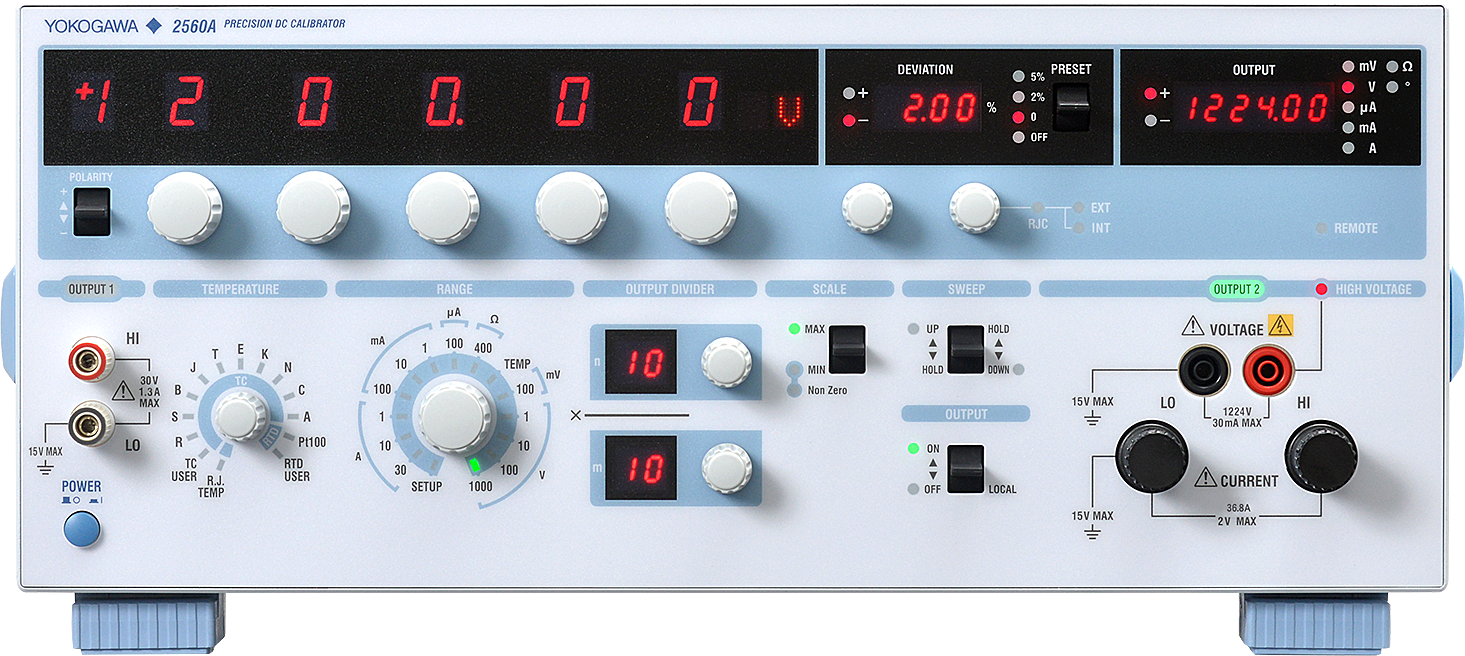
Task: Turn the RANGE rotary selector knob
Action: pos(455,416)
